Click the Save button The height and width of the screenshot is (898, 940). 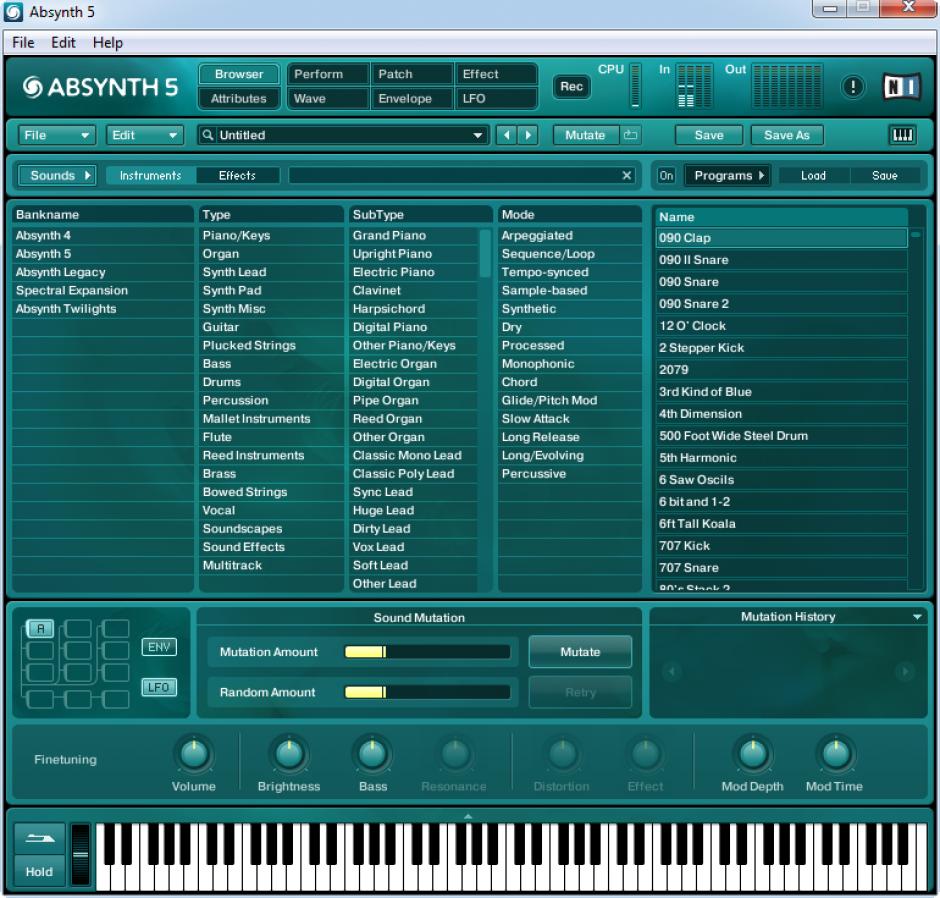point(709,135)
